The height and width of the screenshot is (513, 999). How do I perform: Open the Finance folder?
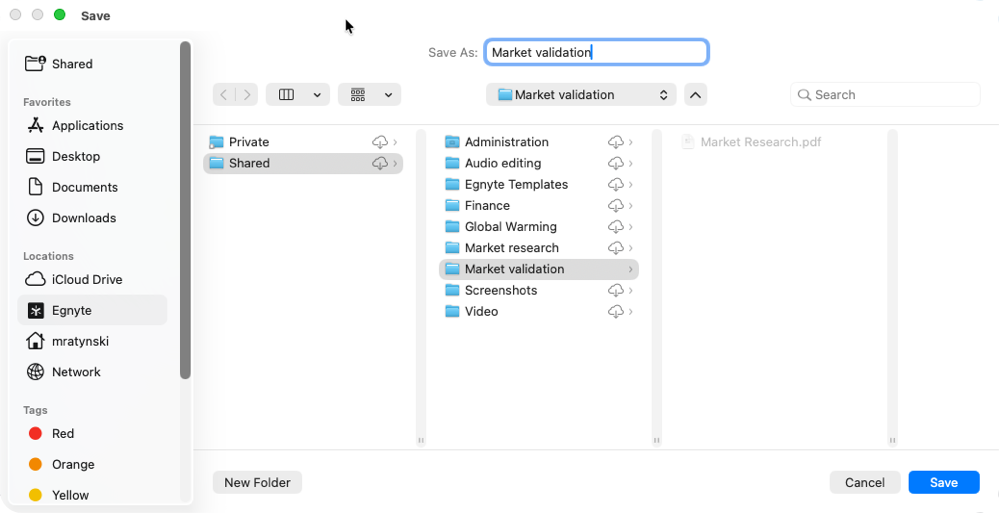pos(539,205)
